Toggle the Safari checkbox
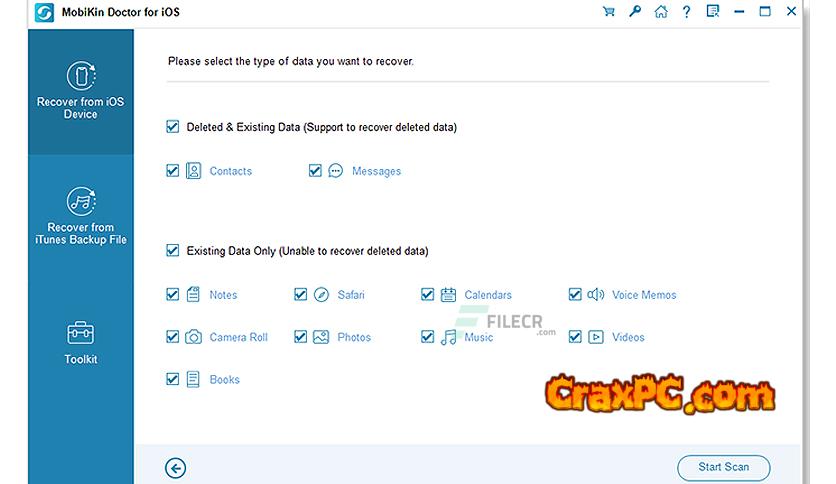The height and width of the screenshot is (484, 836). tap(300, 294)
